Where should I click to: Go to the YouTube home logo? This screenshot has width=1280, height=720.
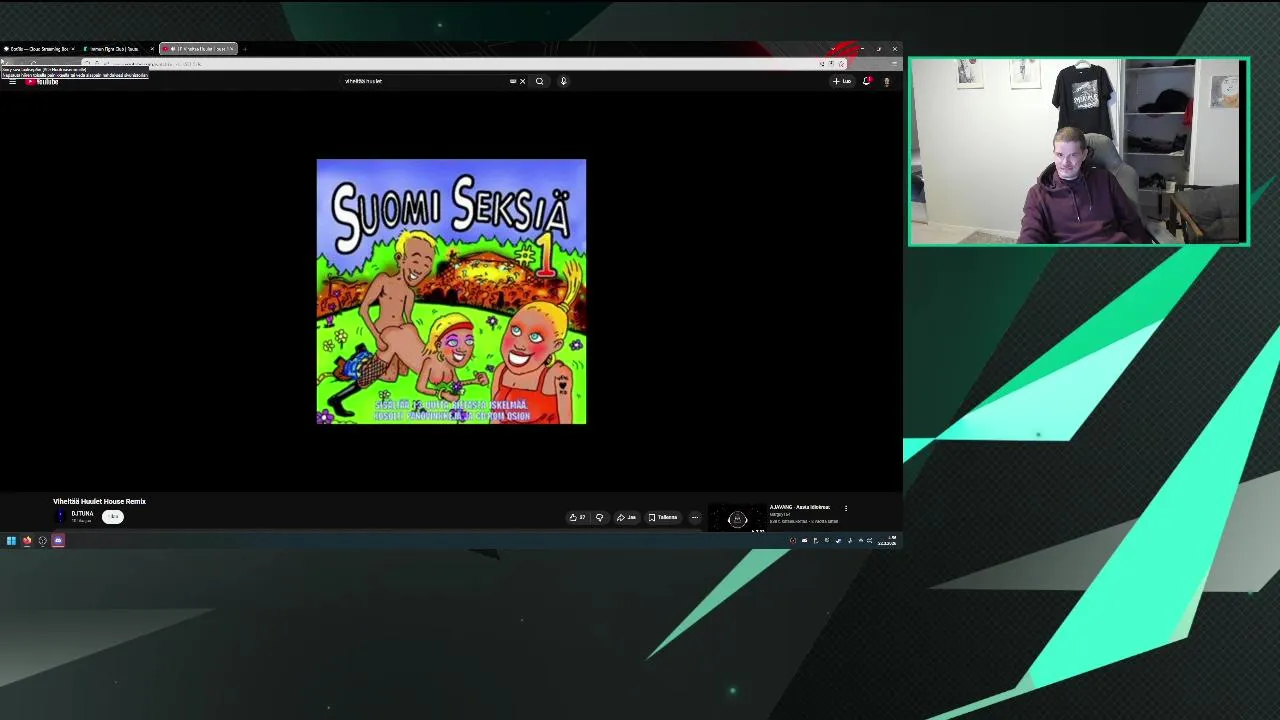click(43, 81)
